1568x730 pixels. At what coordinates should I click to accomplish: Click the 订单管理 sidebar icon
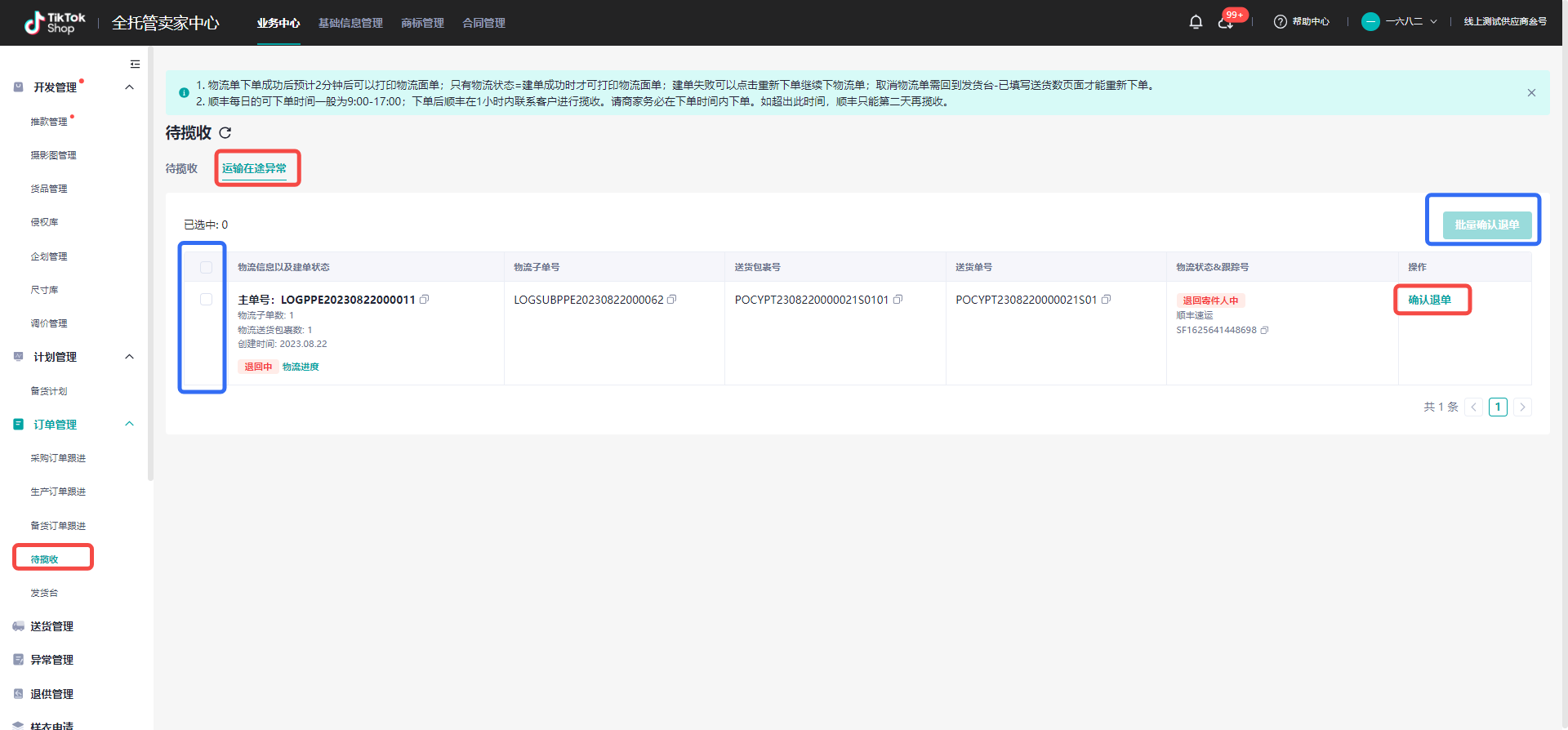point(18,424)
